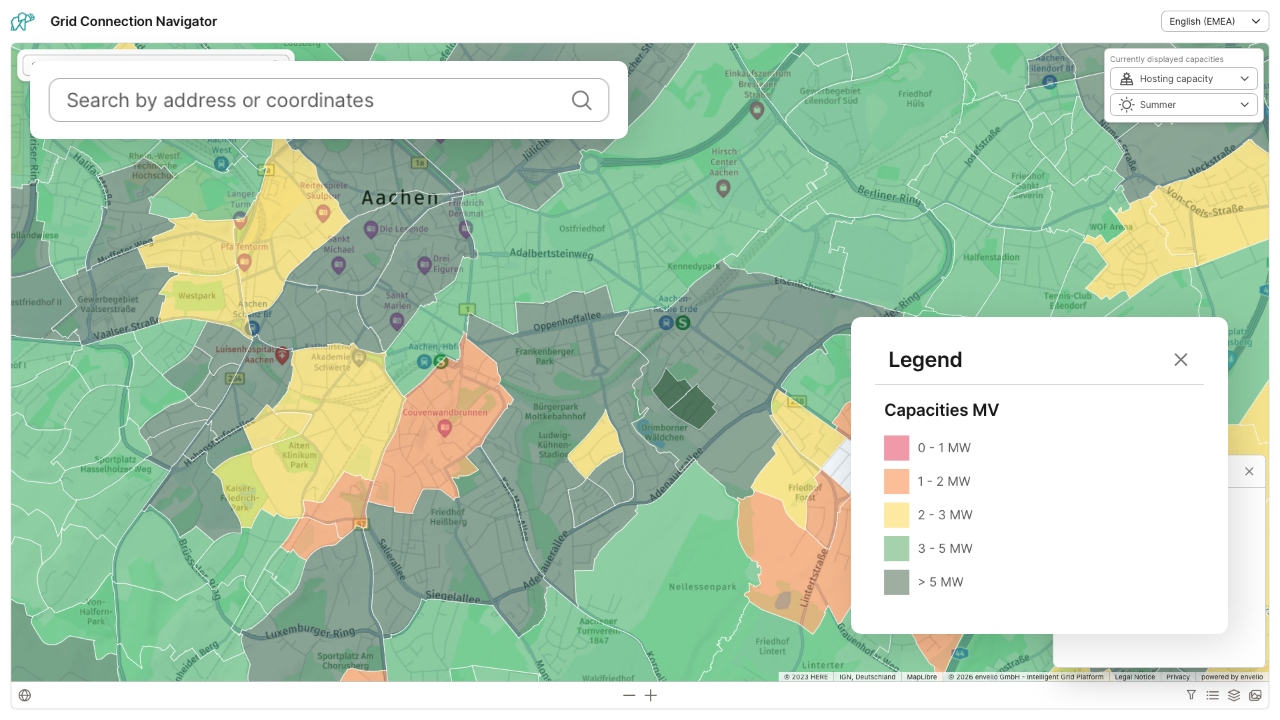The width and height of the screenshot is (1280, 720).
Task: Expand the Summer season dropdown
Action: coord(1183,105)
